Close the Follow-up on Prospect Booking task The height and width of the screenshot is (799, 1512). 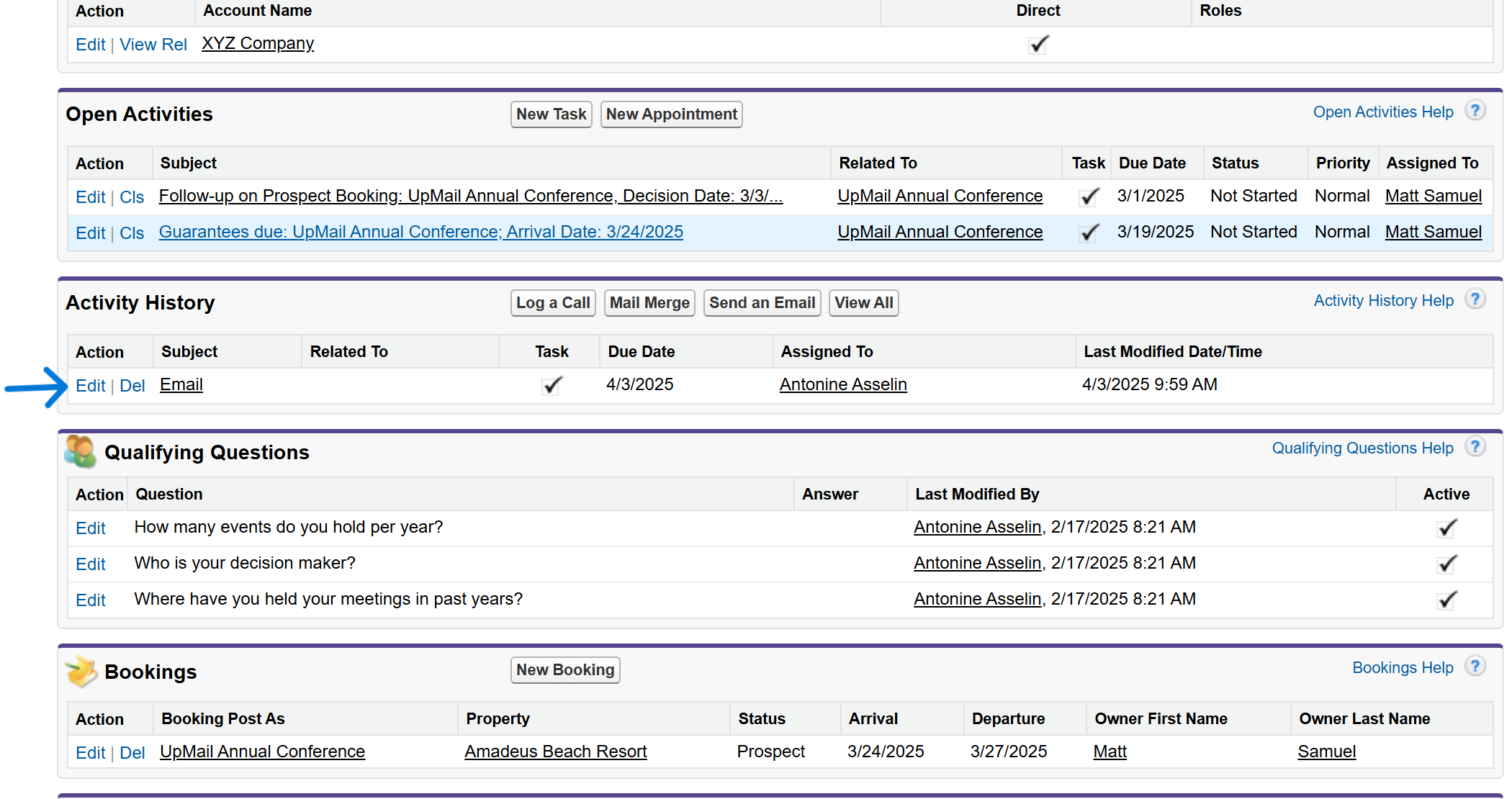pos(132,197)
